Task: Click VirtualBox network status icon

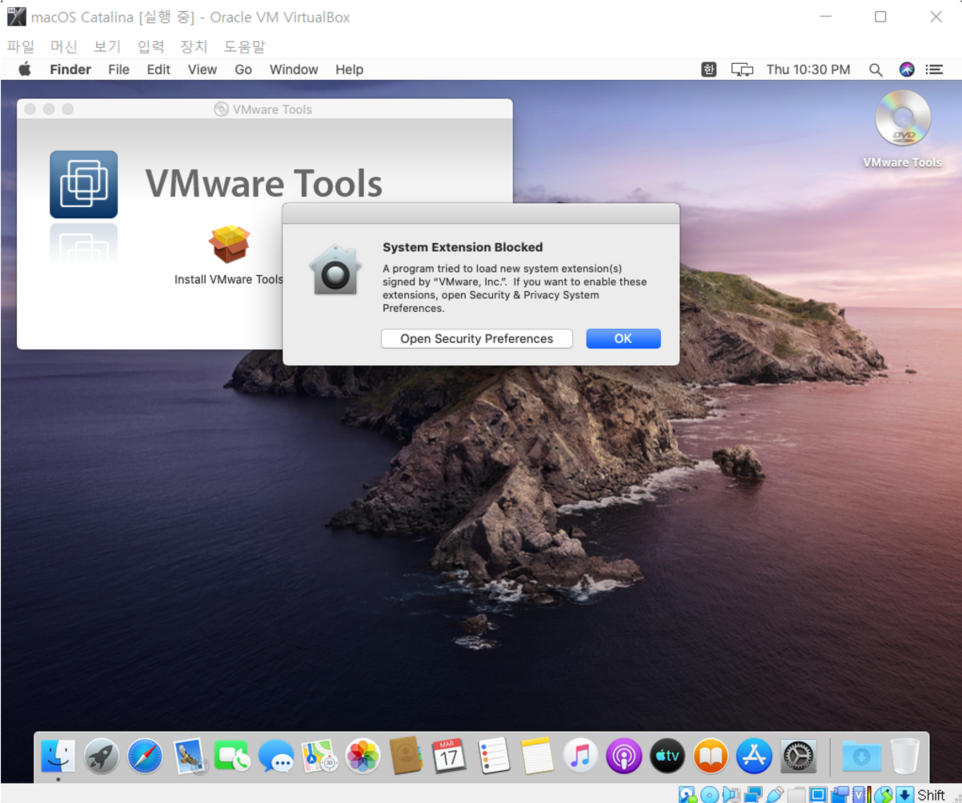Action: (x=753, y=794)
